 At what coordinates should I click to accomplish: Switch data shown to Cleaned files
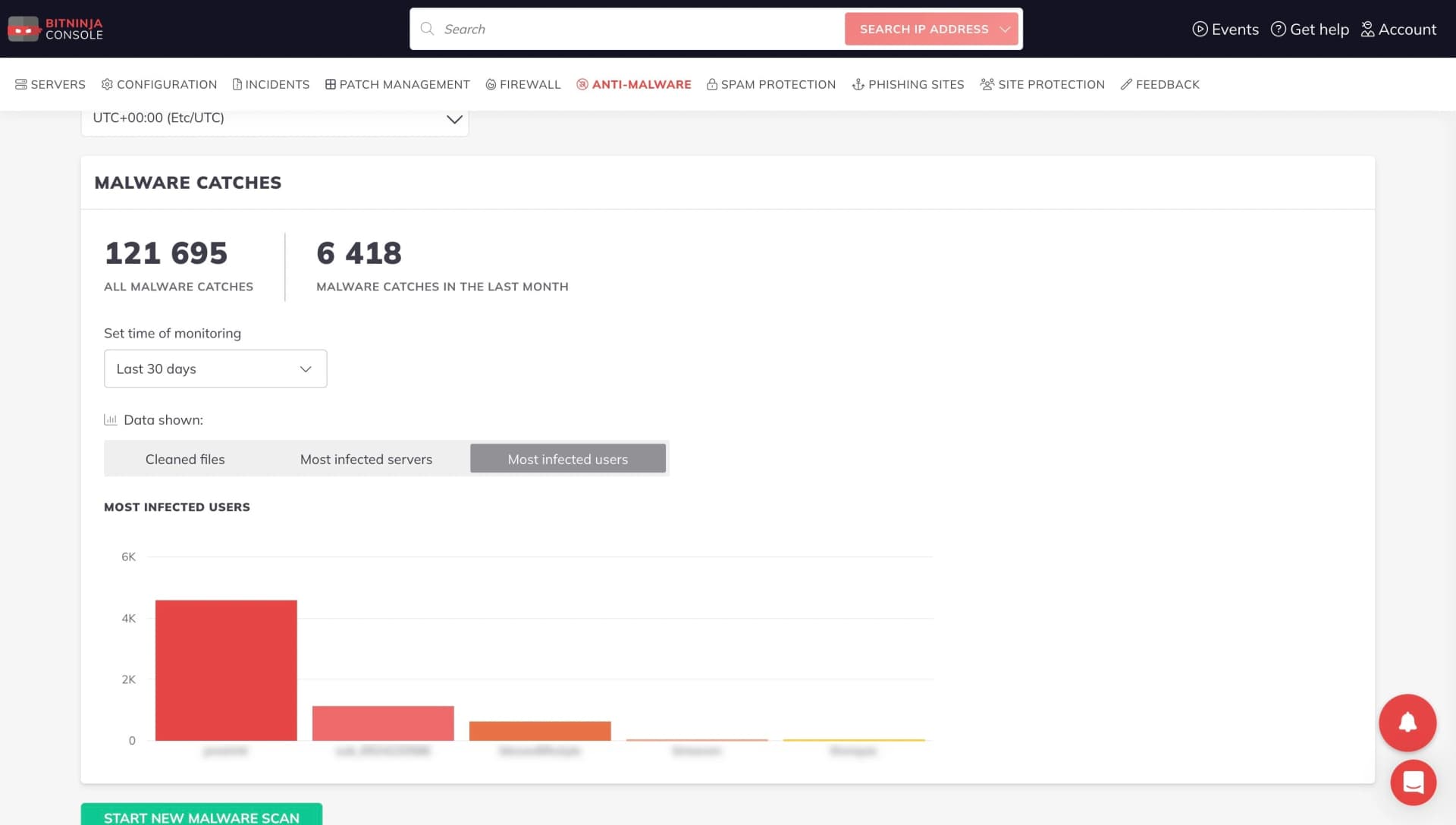[185, 459]
